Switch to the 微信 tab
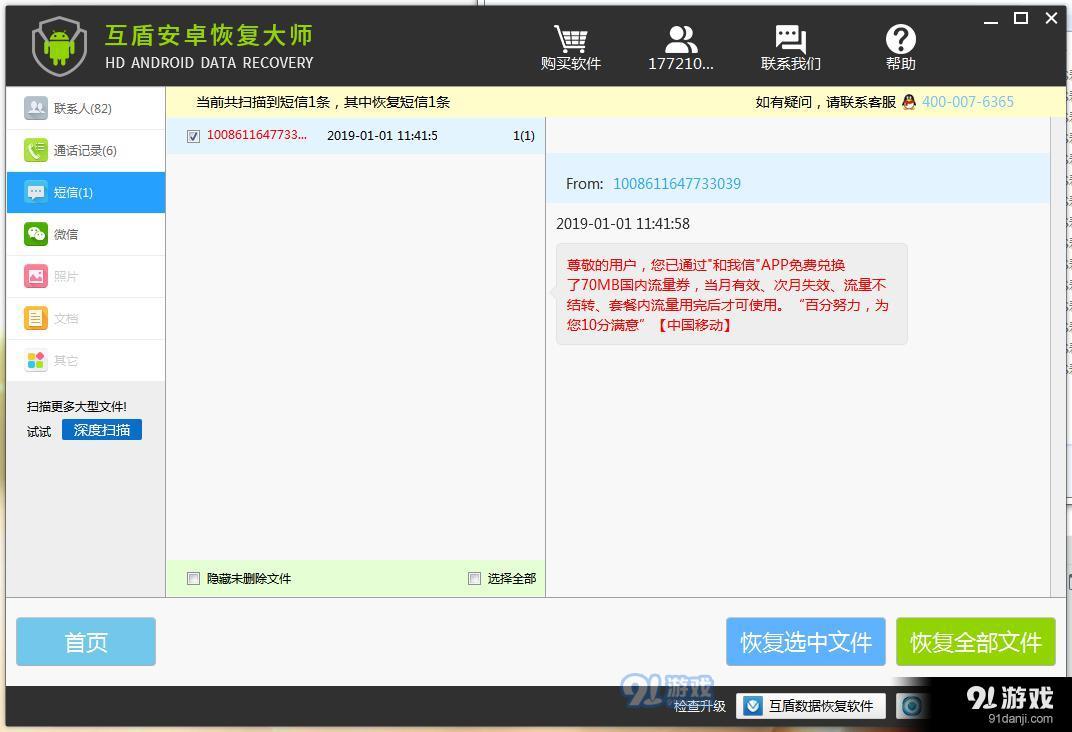Image resolution: width=1072 pixels, height=732 pixels. coord(85,234)
